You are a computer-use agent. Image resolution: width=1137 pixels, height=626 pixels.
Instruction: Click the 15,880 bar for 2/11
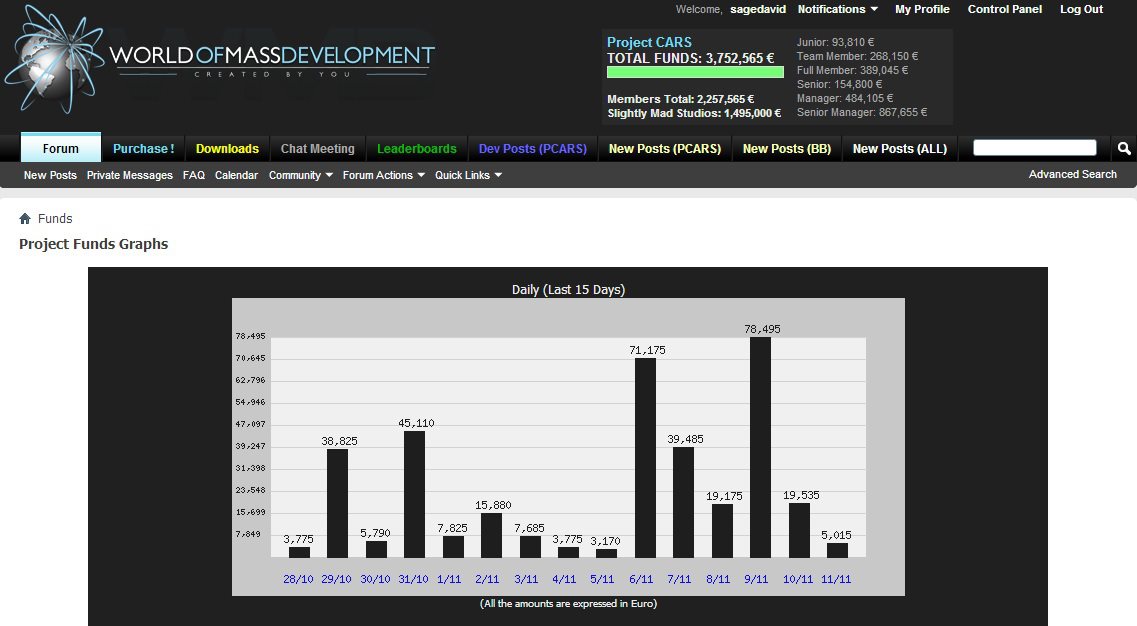(x=492, y=535)
